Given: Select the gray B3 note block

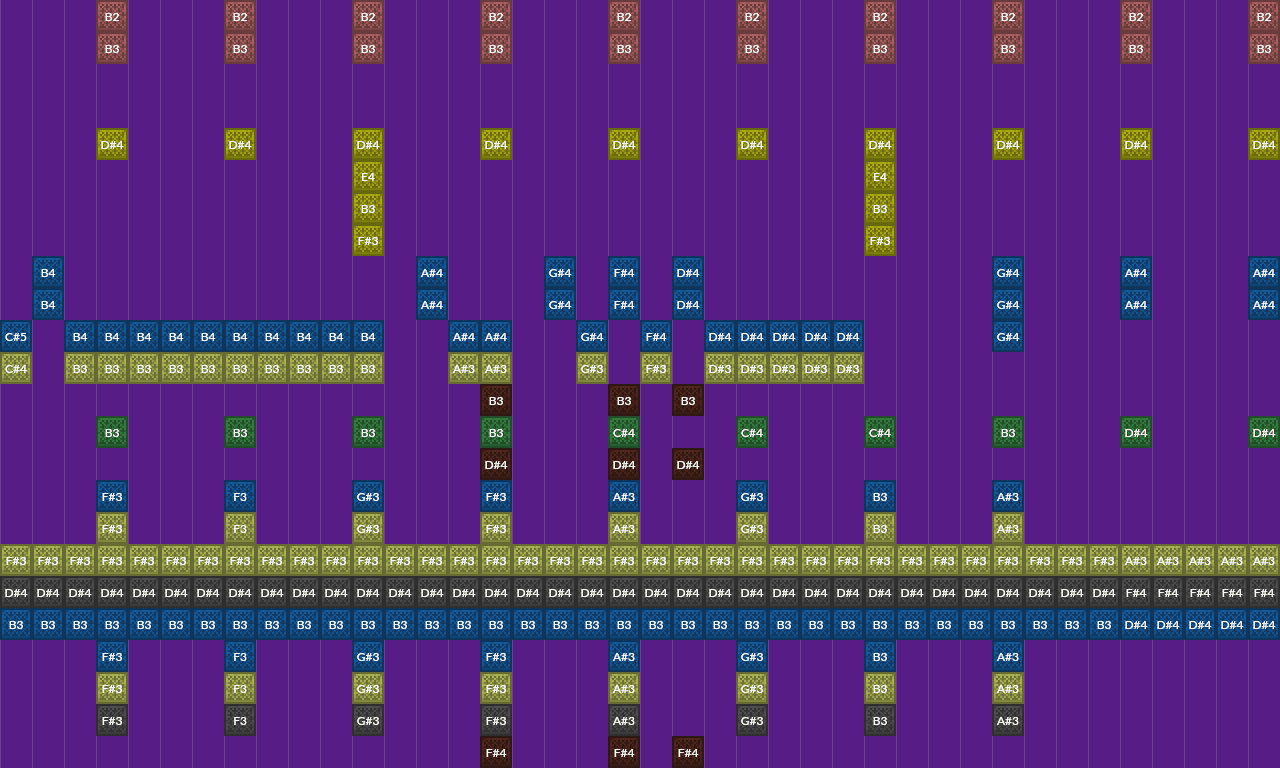Looking at the screenshot, I should pos(880,721).
